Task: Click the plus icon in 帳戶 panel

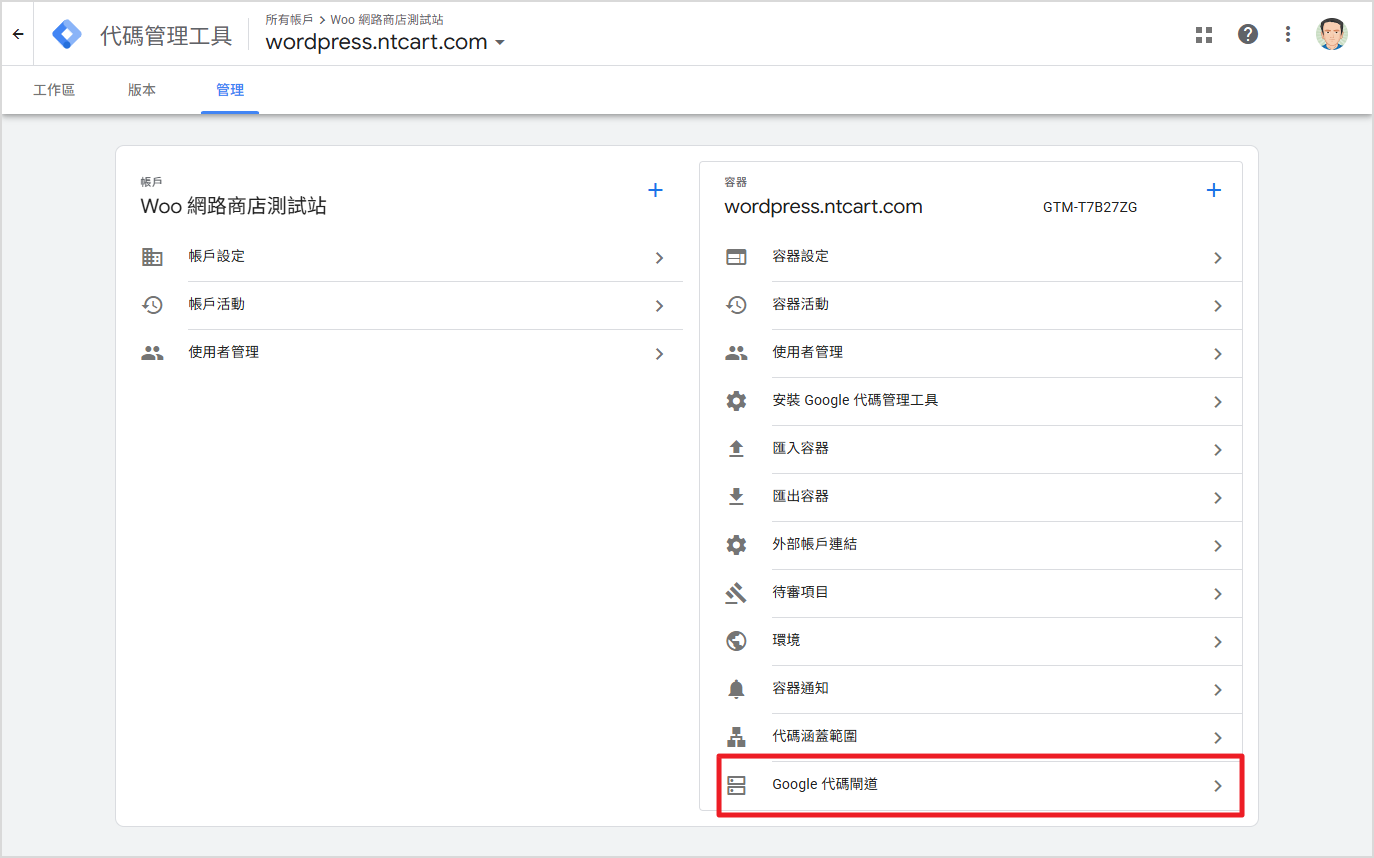Action: coord(656,190)
